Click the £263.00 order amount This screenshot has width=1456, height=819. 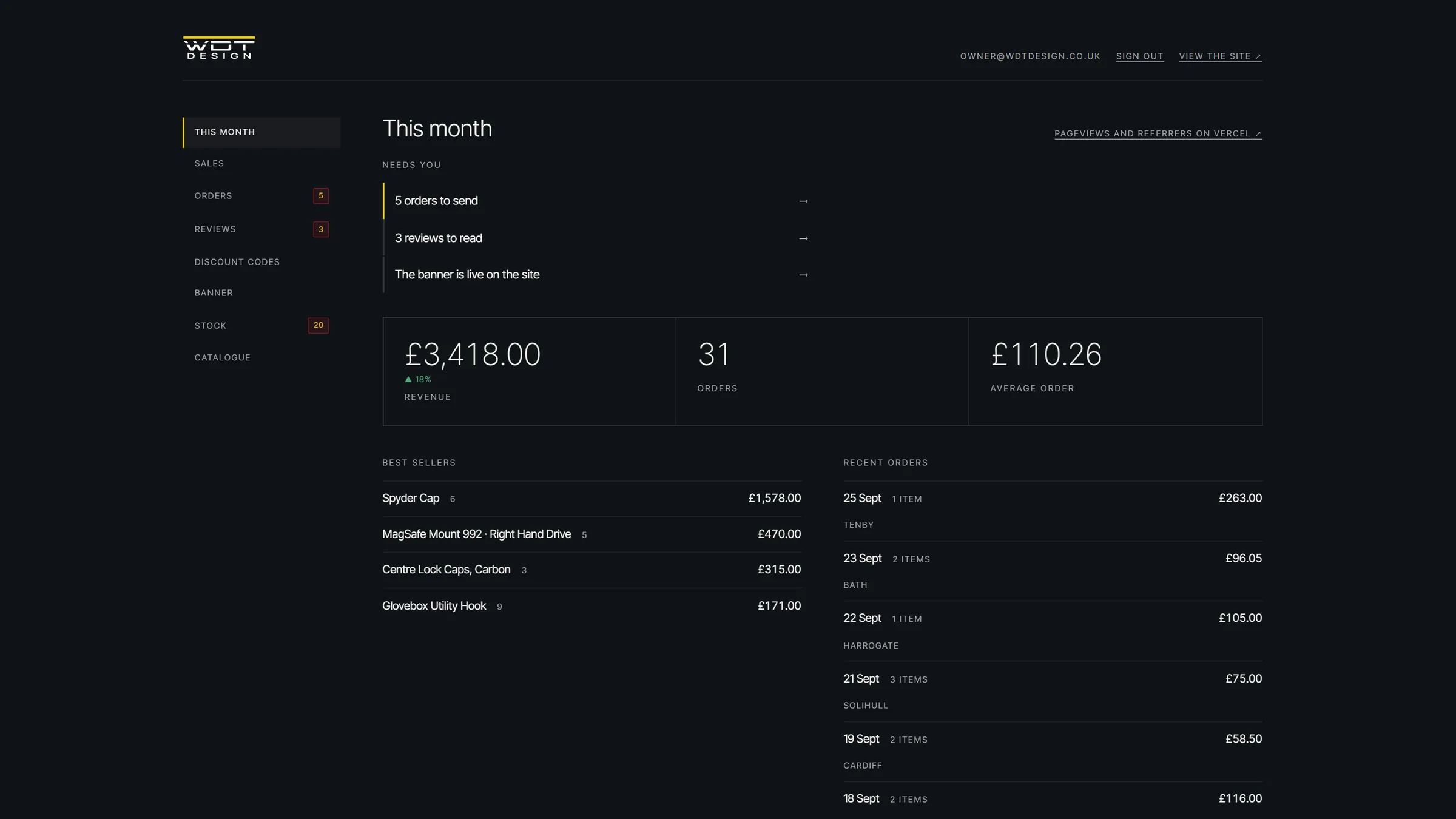point(1241,499)
